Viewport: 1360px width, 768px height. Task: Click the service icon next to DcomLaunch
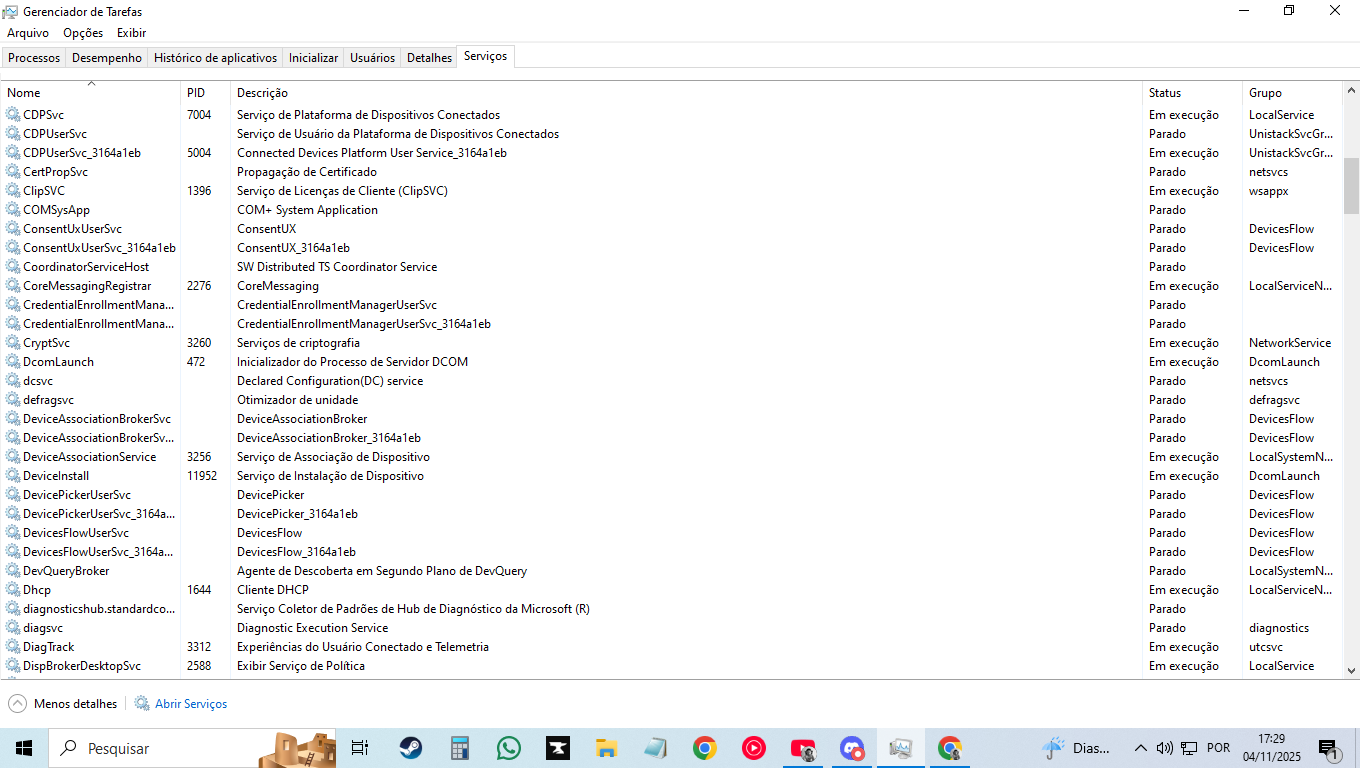[x=13, y=362]
